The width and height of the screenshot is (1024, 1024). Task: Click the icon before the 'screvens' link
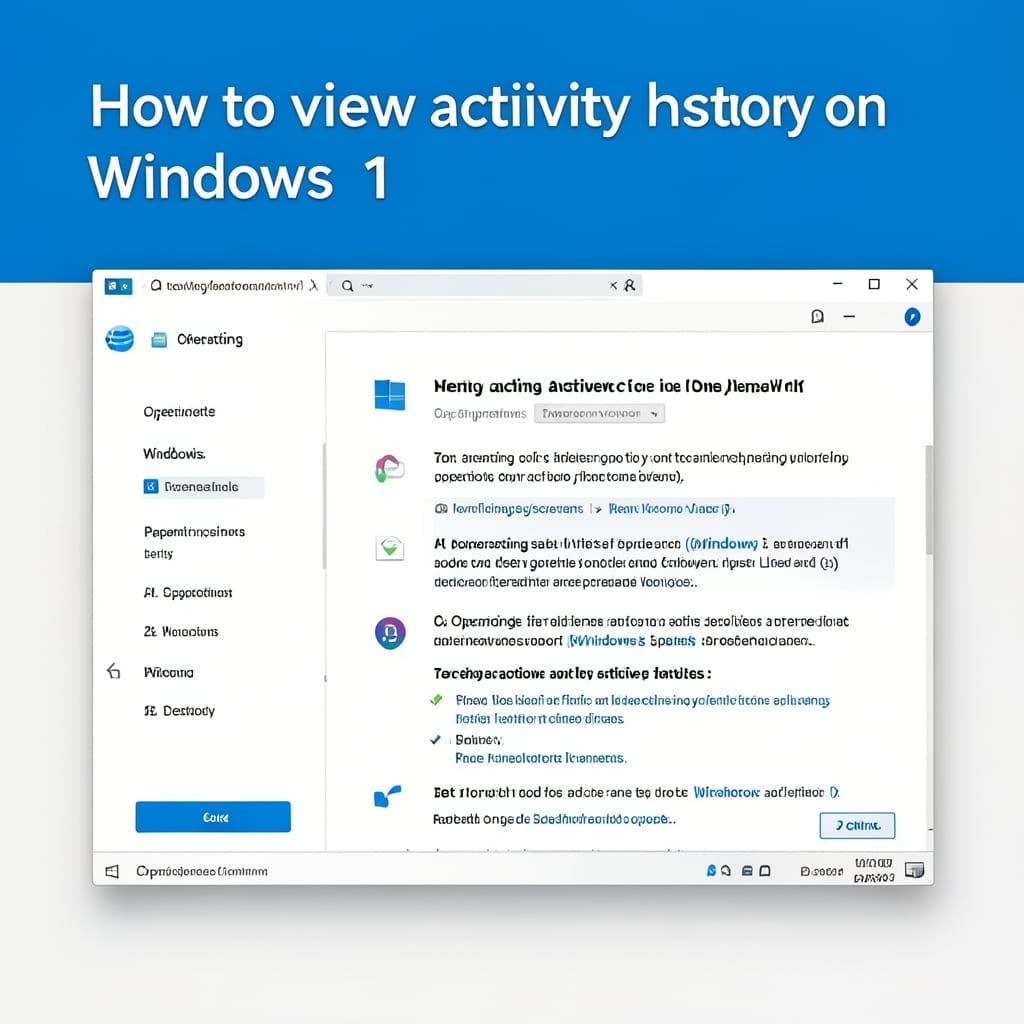click(441, 509)
